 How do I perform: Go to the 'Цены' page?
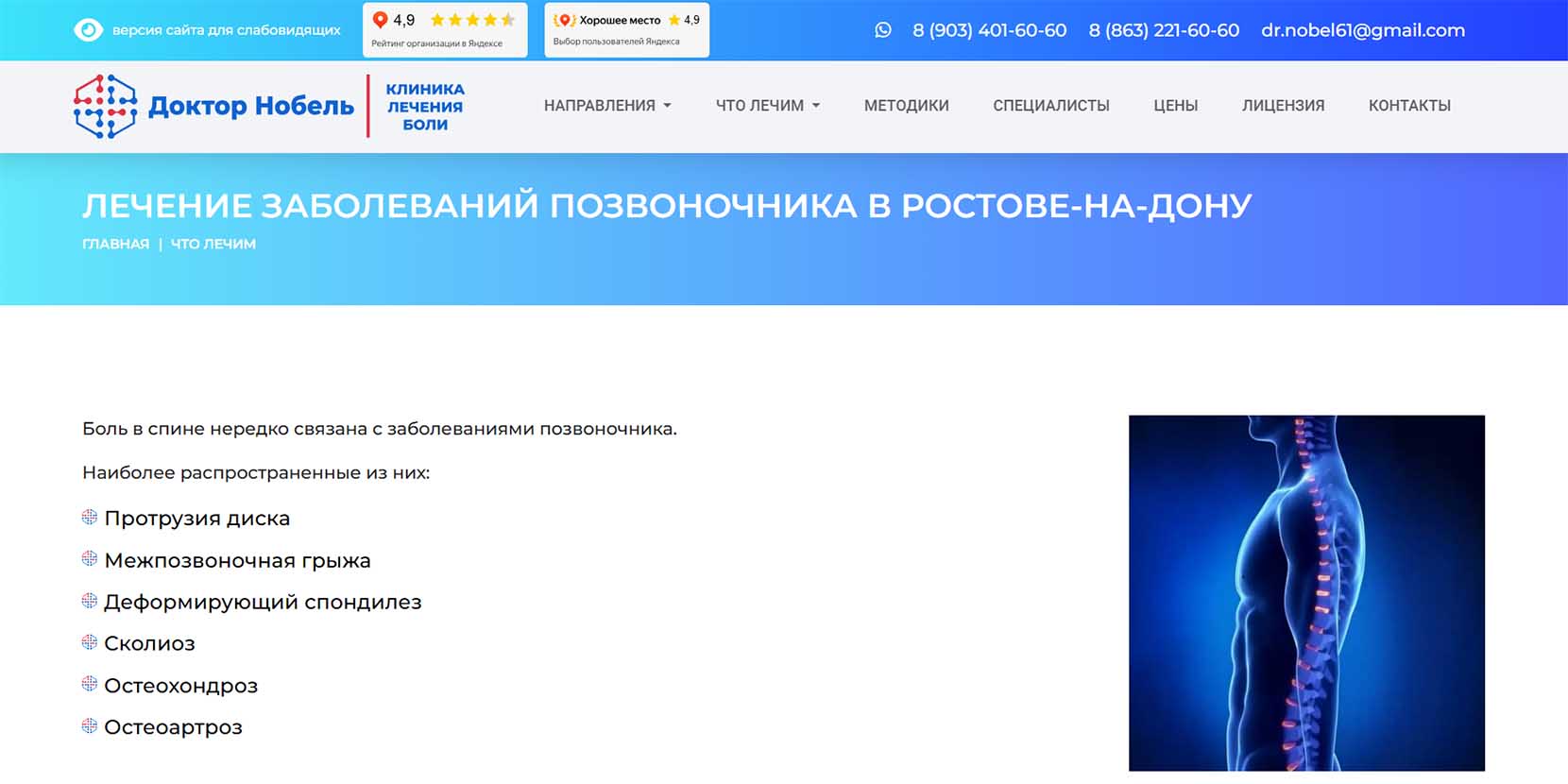1175,106
